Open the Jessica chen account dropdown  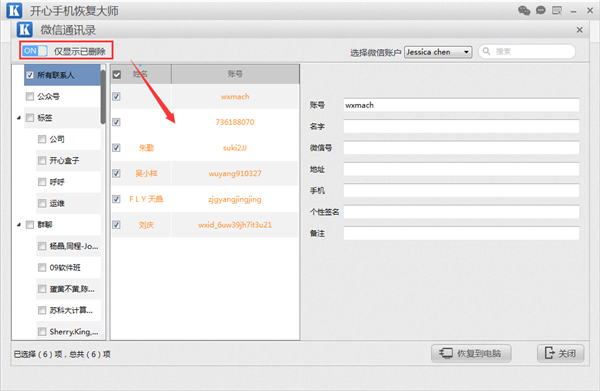[438, 52]
